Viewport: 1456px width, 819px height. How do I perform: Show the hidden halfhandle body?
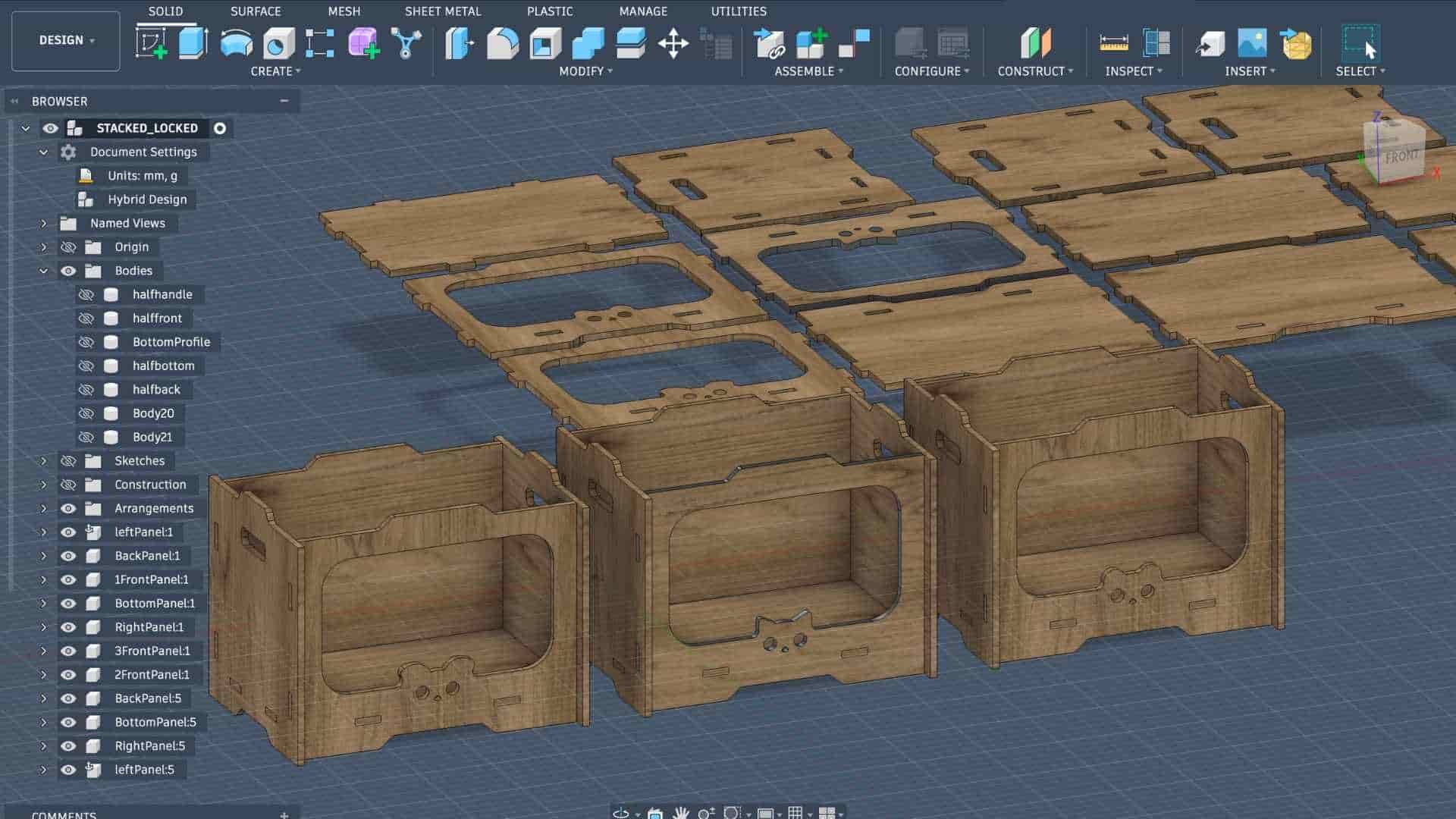pos(86,294)
